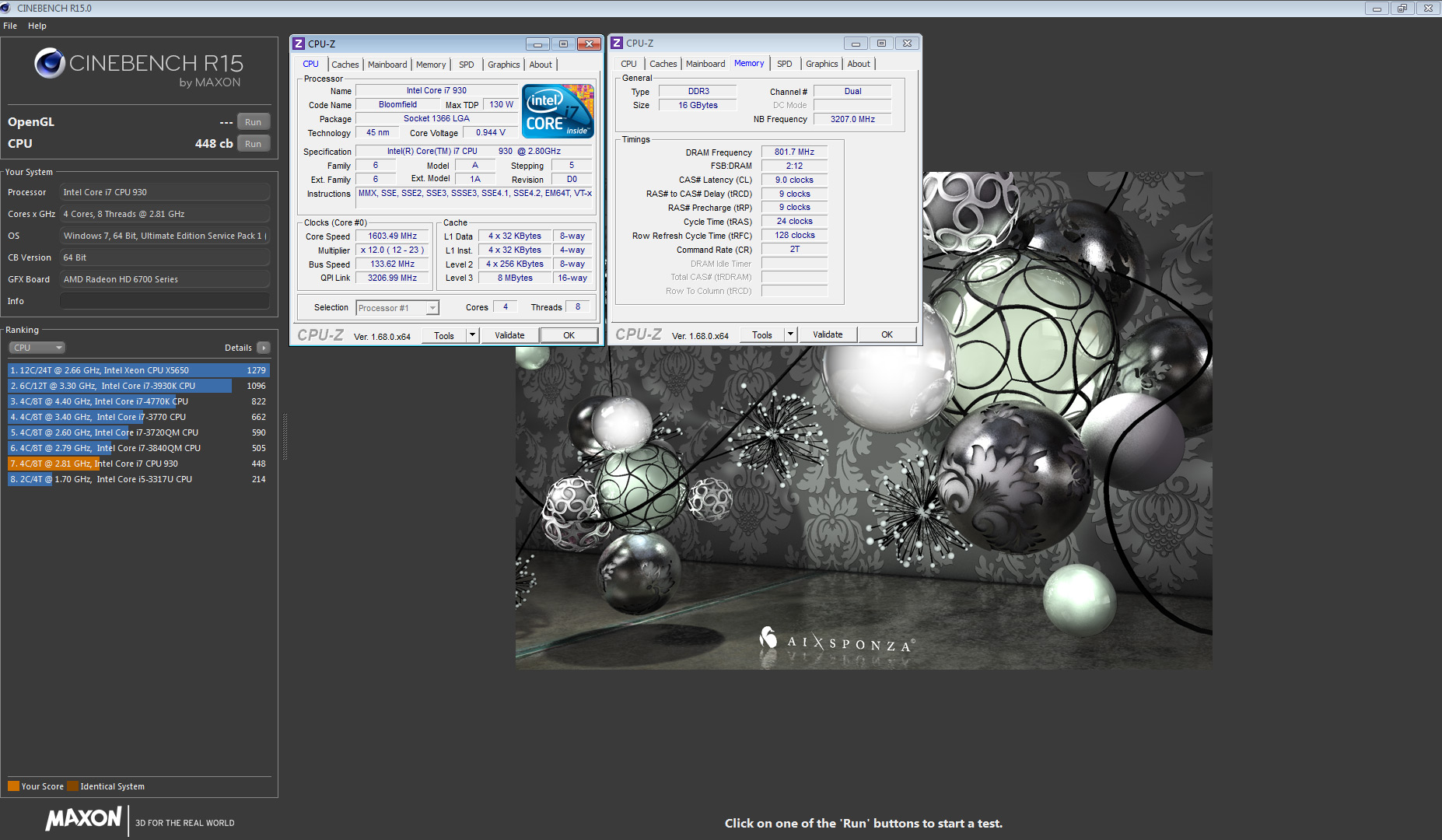The width and height of the screenshot is (1442, 840).
Task: Select highlighted ranking row Core i7 CPU 930
Action: (x=138, y=464)
